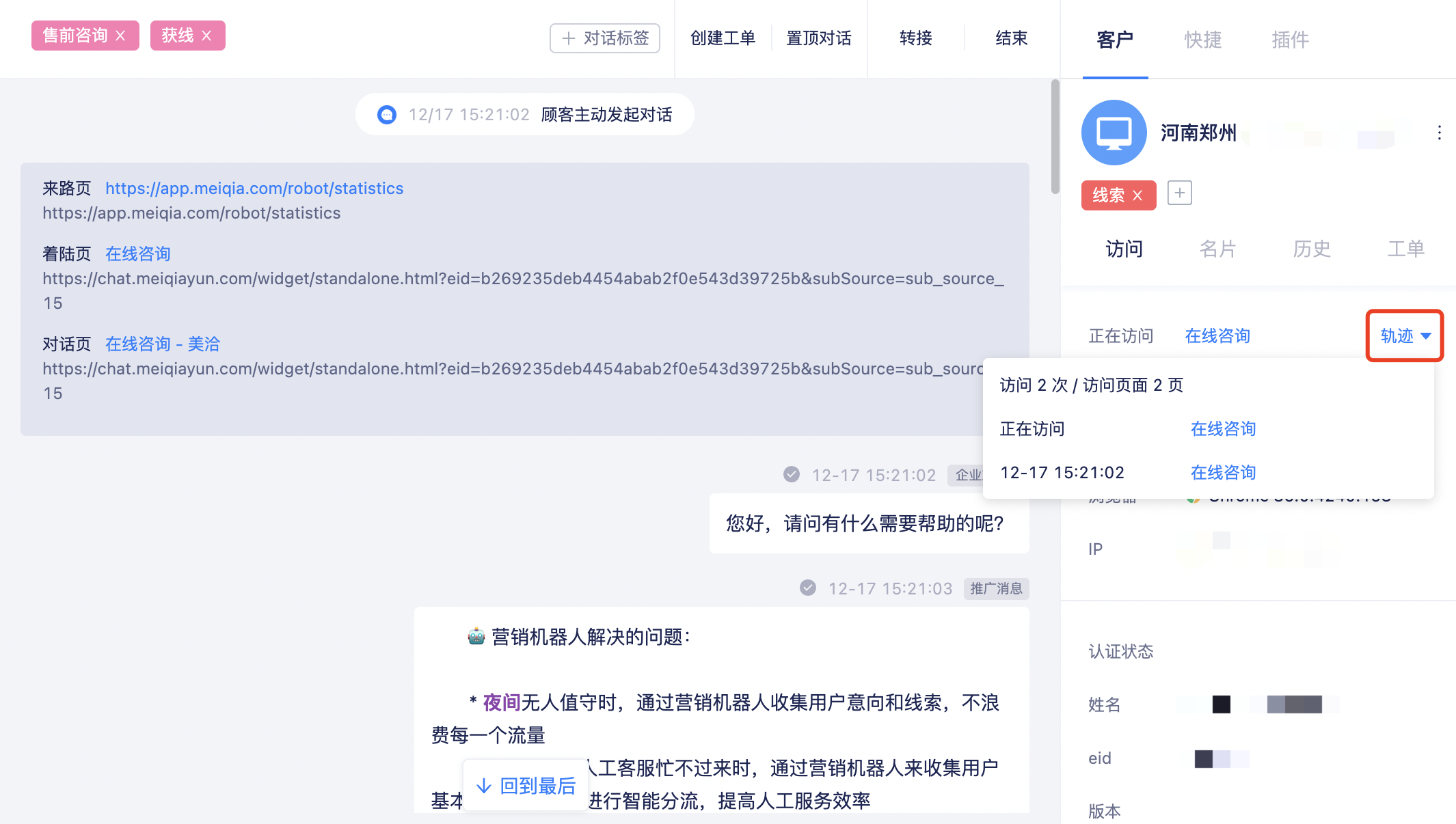Click the chat panel vertical scrollbar
This screenshot has width=1456, height=824.
tap(1055, 137)
